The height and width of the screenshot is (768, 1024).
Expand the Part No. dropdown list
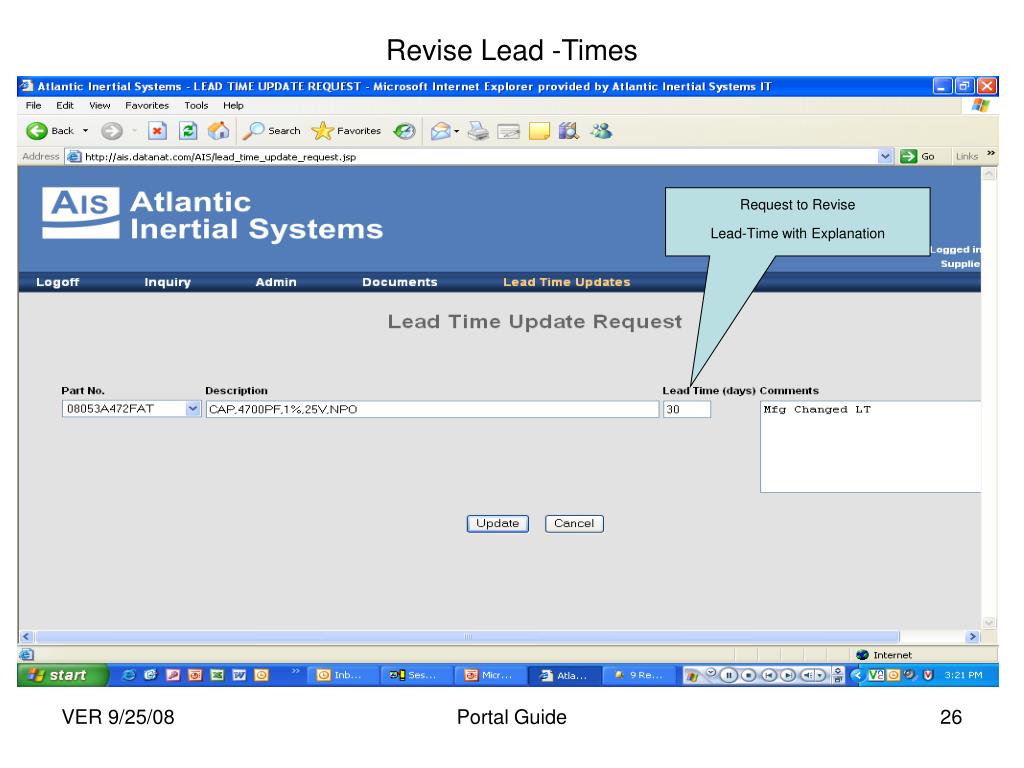[193, 409]
